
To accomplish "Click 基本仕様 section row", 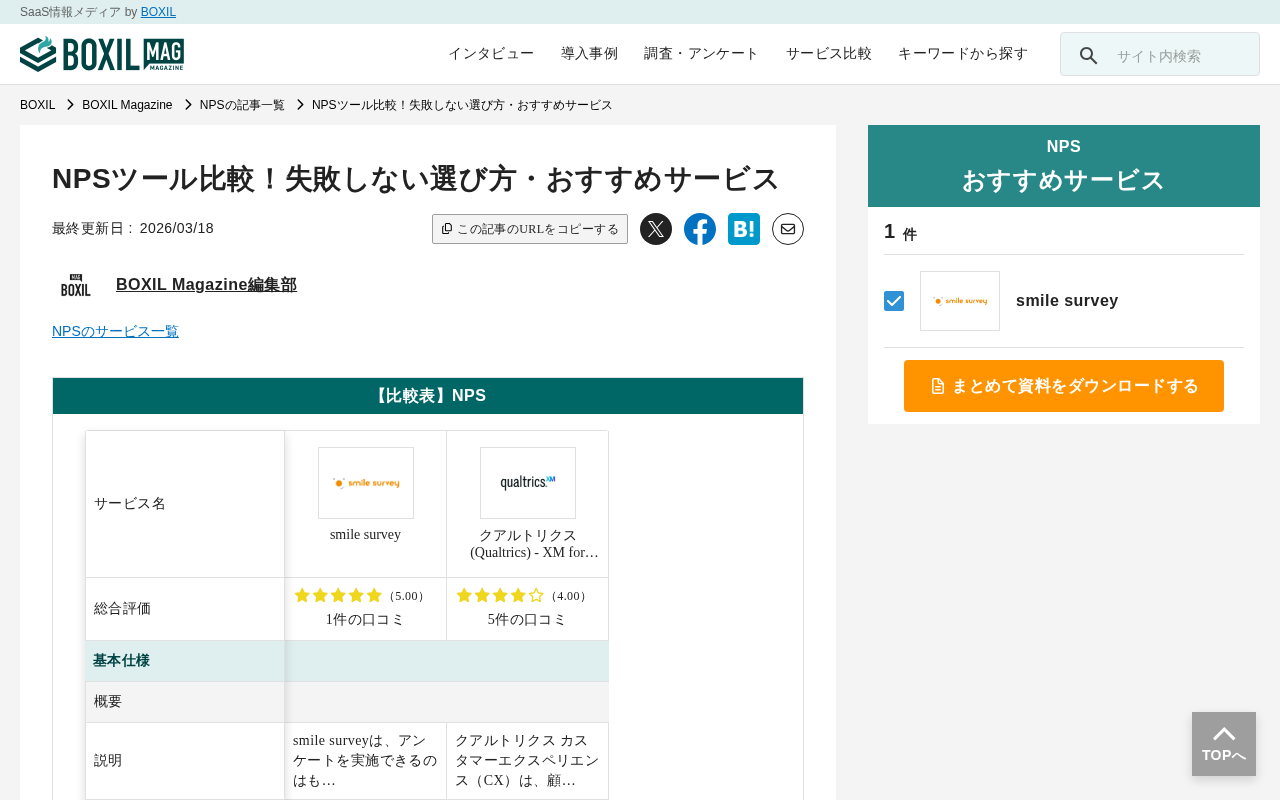I will coord(347,661).
